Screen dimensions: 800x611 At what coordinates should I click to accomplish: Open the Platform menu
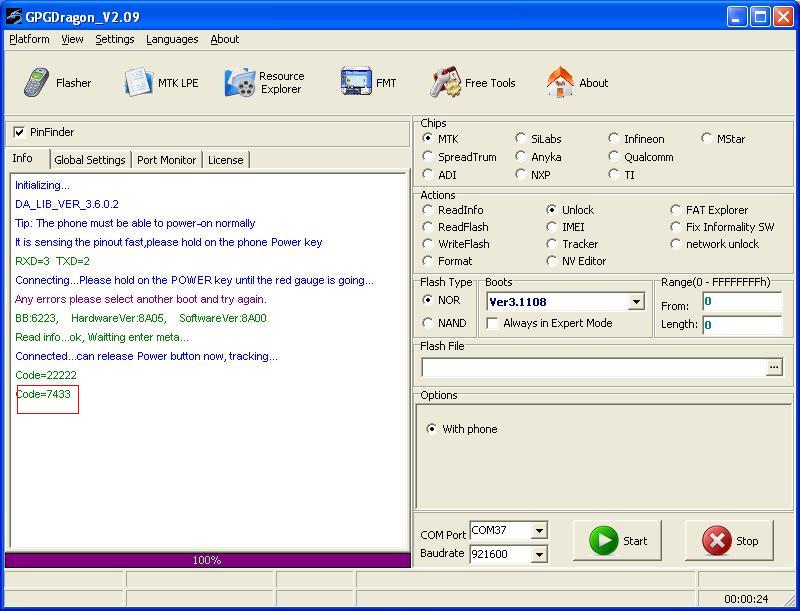[30, 39]
